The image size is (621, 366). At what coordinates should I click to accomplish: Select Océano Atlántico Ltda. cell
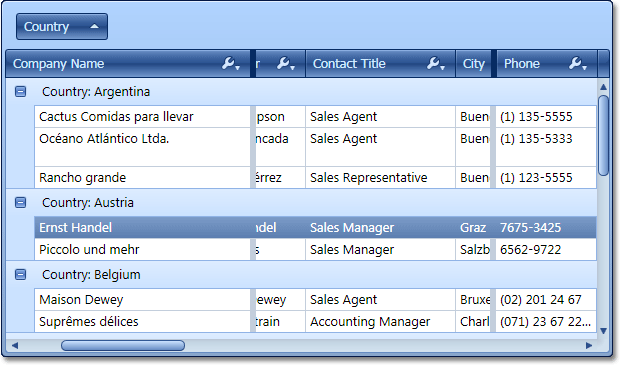[143, 147]
